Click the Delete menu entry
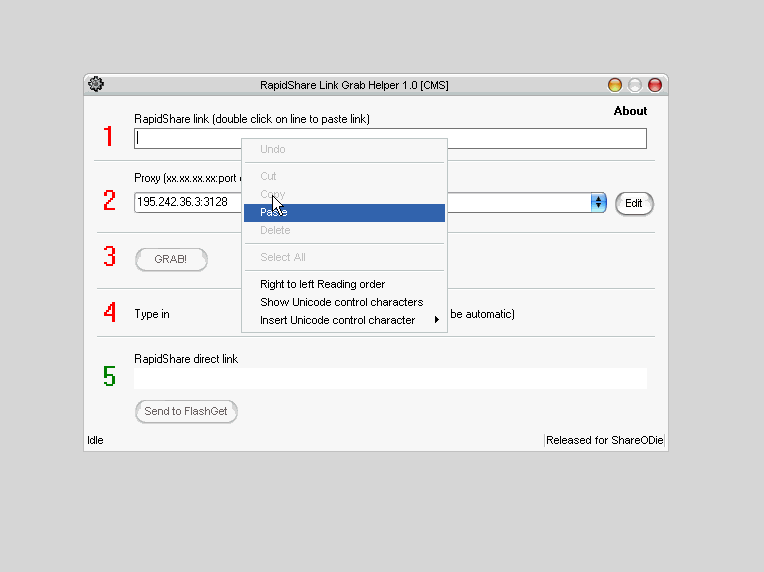 pyautogui.click(x=344, y=230)
